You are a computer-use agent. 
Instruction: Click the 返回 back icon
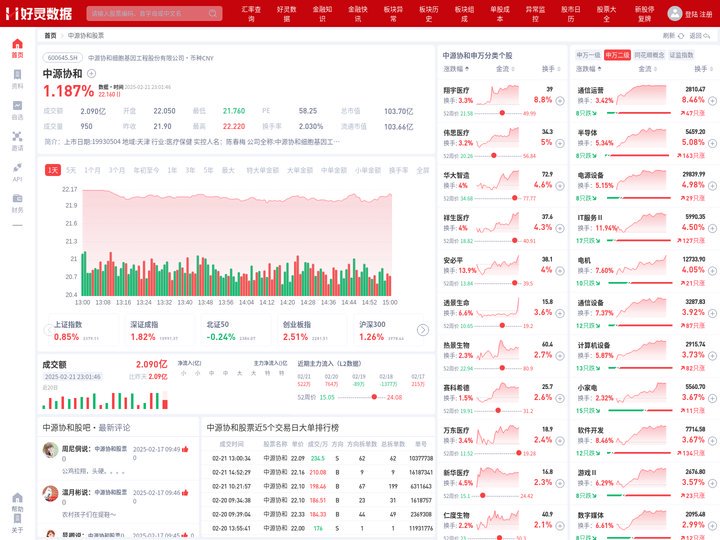click(x=707, y=35)
